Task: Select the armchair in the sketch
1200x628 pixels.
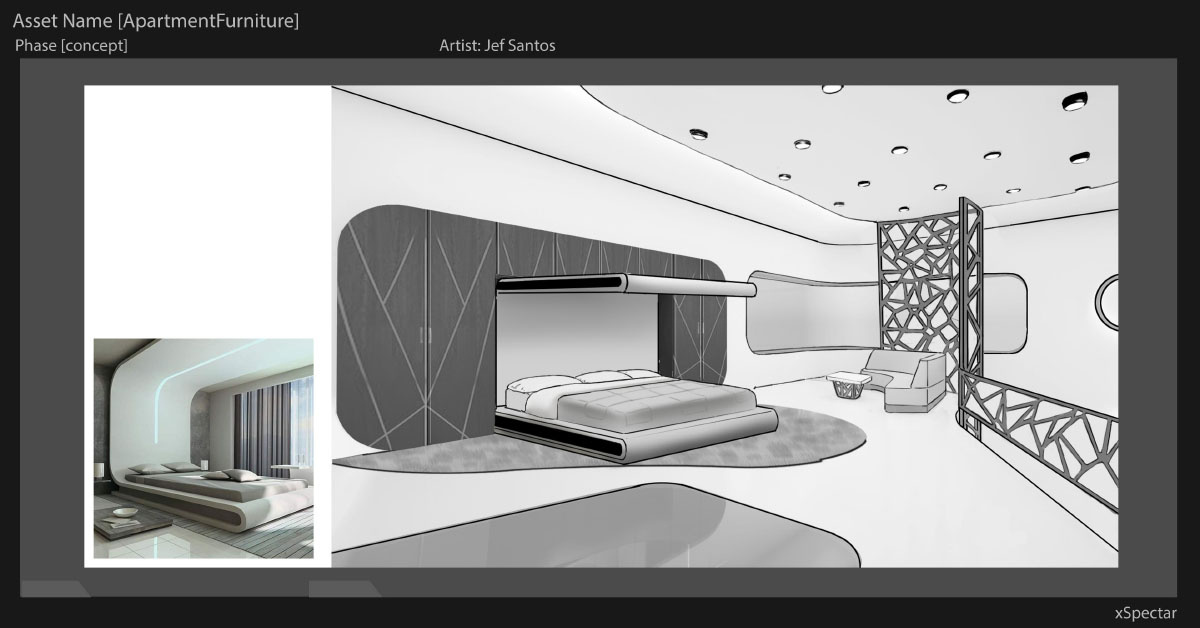Action: (905, 380)
